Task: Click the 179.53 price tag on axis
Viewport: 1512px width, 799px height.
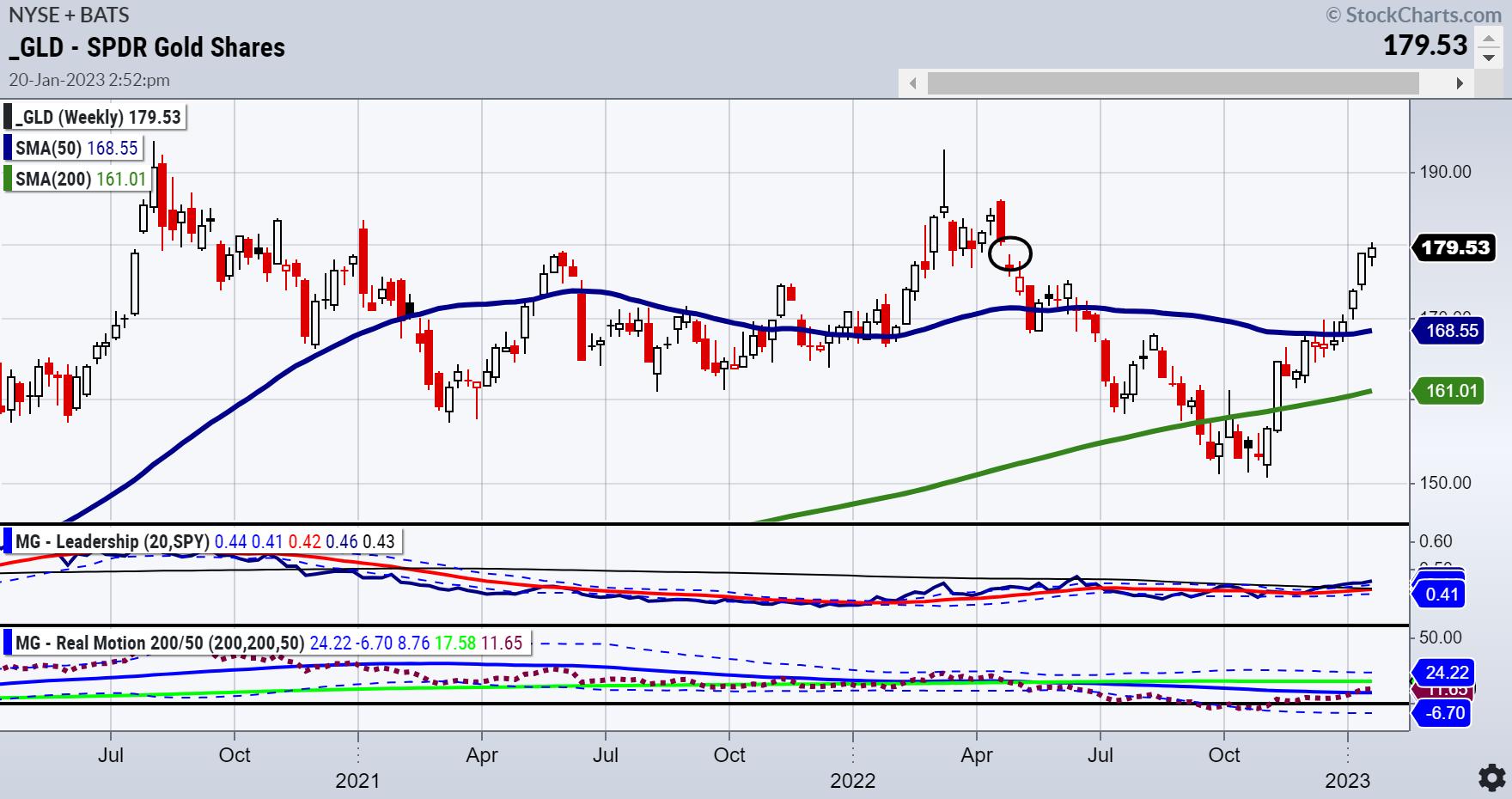Action: [x=1454, y=248]
